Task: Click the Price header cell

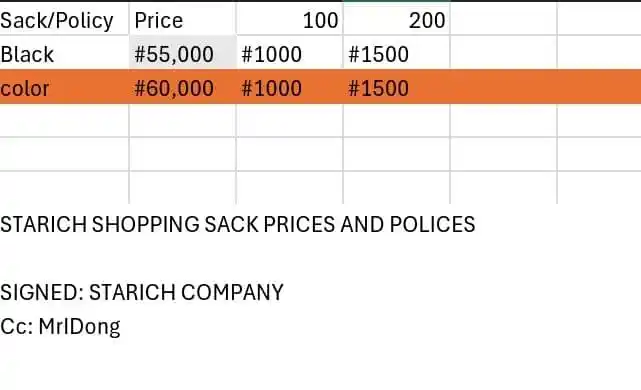Action: 182,19
